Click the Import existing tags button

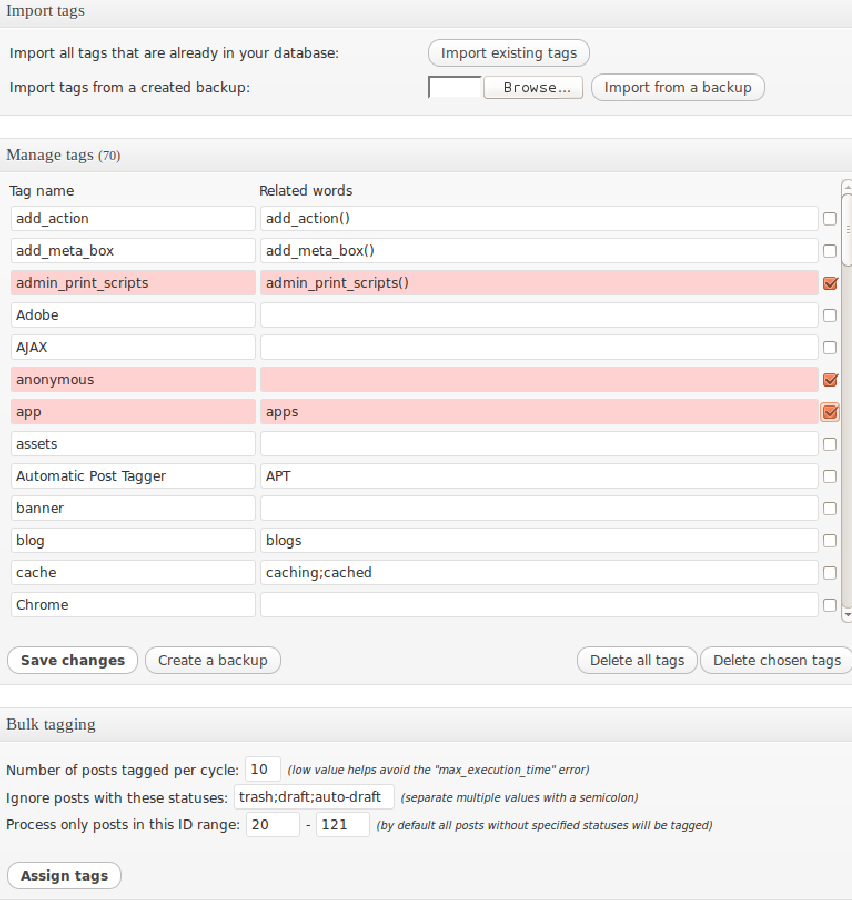coord(508,53)
